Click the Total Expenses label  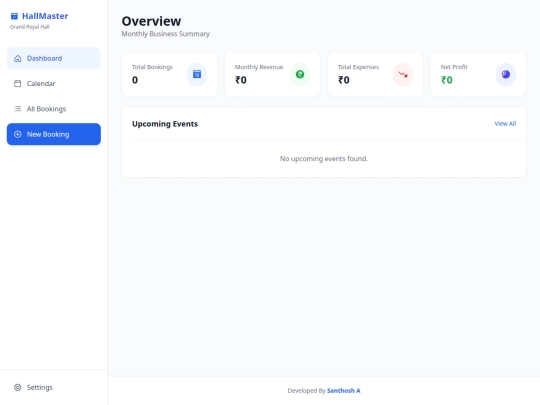click(x=358, y=67)
